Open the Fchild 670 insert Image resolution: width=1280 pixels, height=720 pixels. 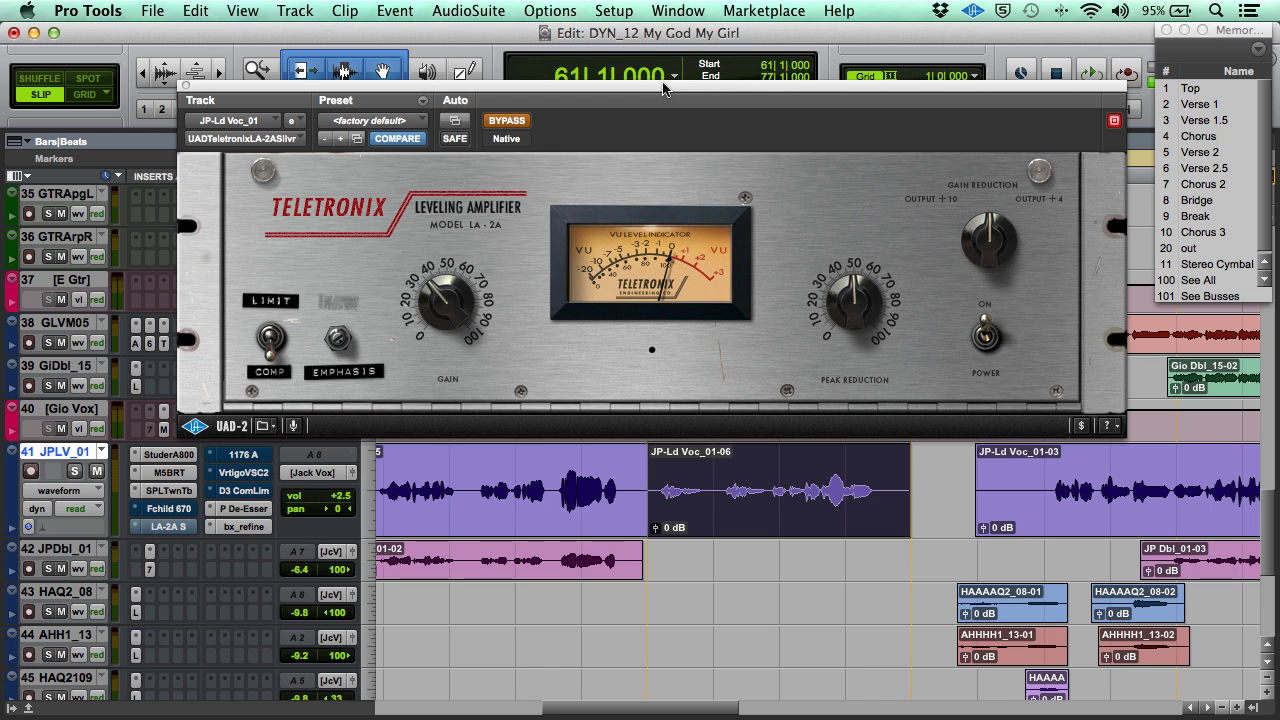[168, 509]
